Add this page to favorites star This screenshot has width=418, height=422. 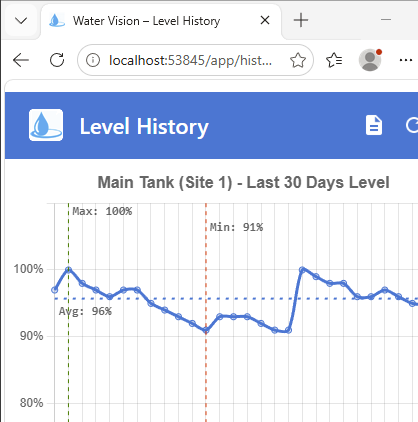298,60
